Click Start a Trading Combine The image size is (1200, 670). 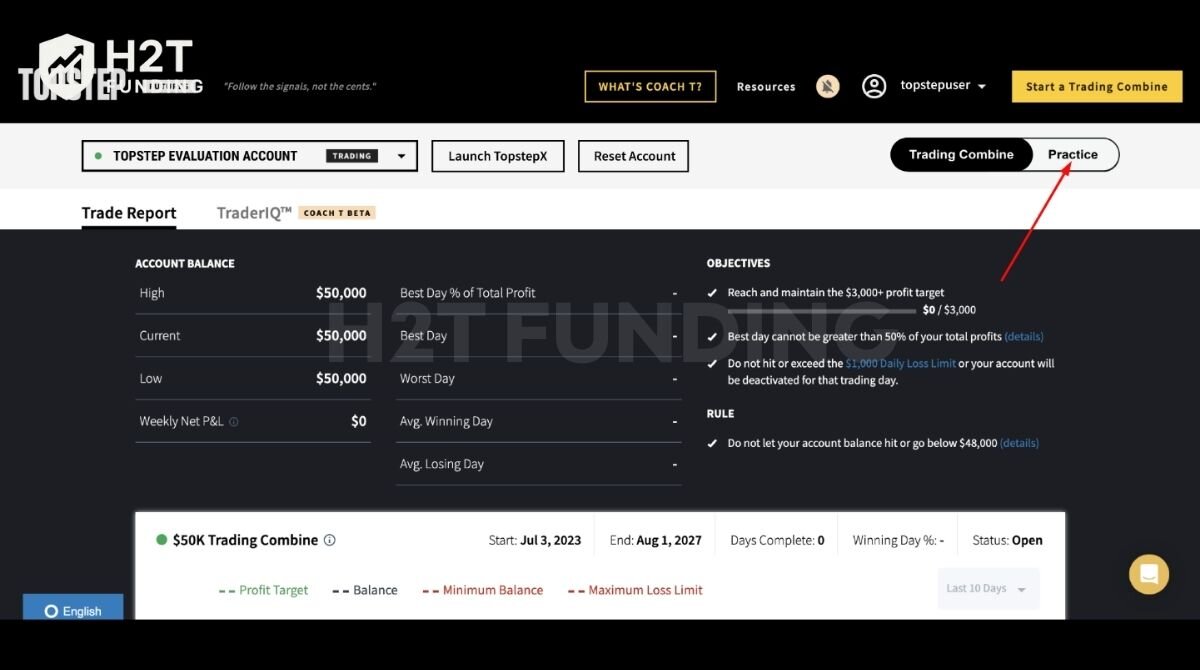pyautogui.click(x=1096, y=86)
